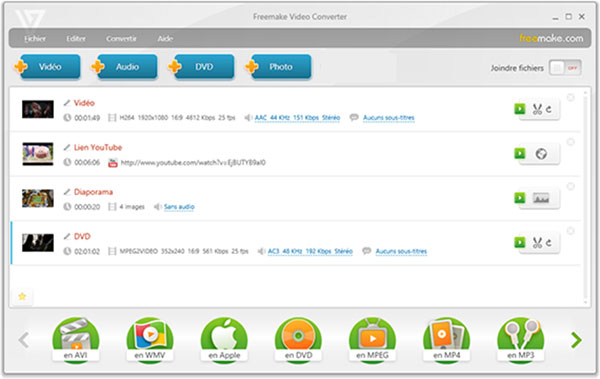Remove the Lien YouTube item with round button
The image size is (600, 379).
coord(571,142)
